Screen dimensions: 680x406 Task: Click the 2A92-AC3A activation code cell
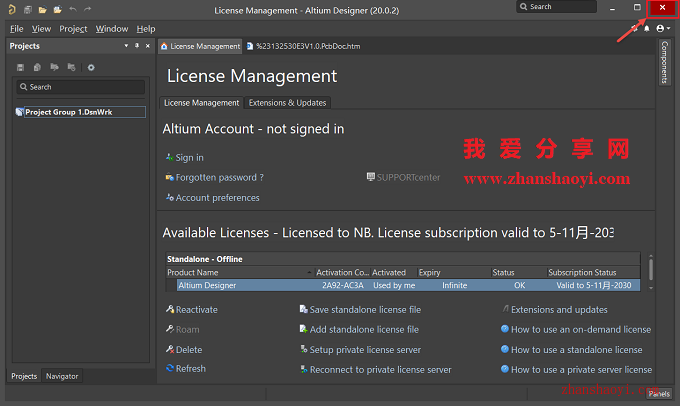343,285
